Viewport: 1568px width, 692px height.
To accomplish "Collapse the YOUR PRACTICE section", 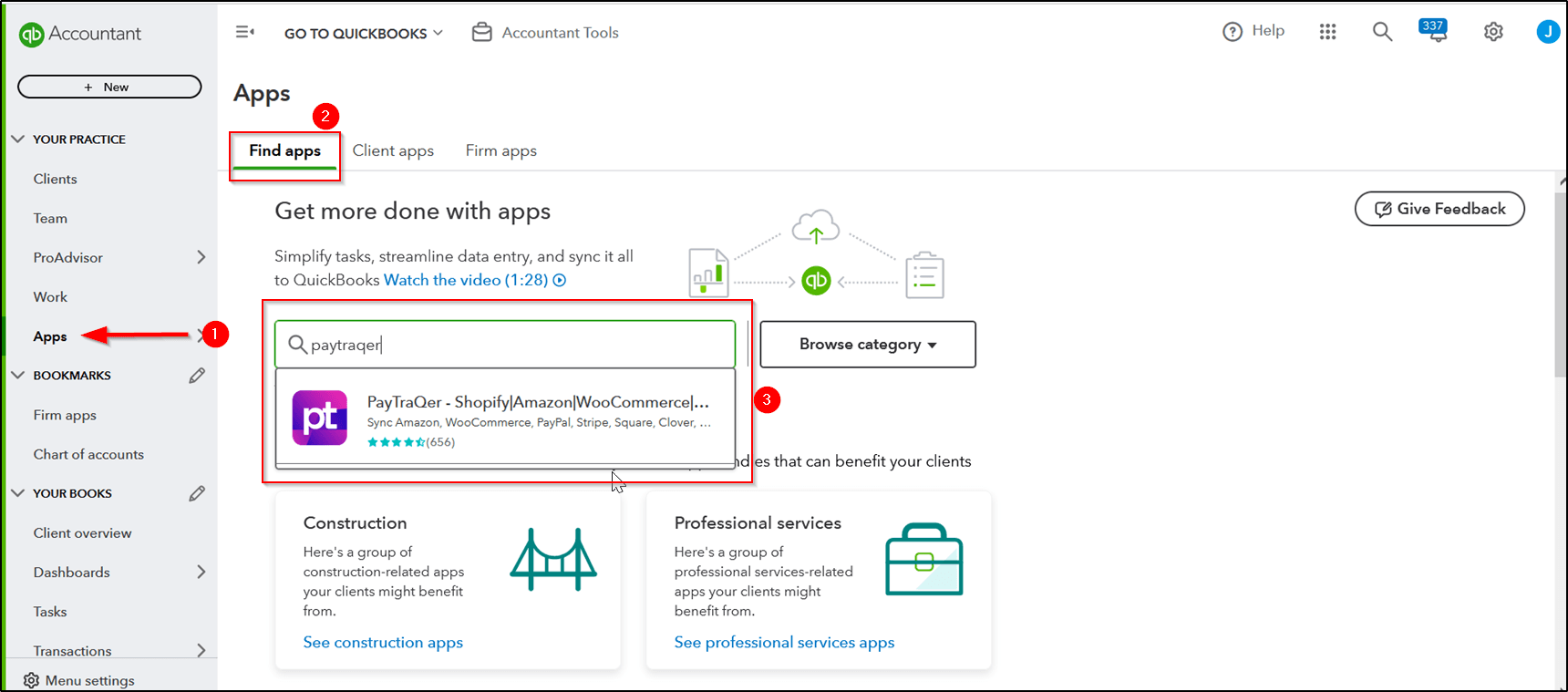I will [x=17, y=139].
